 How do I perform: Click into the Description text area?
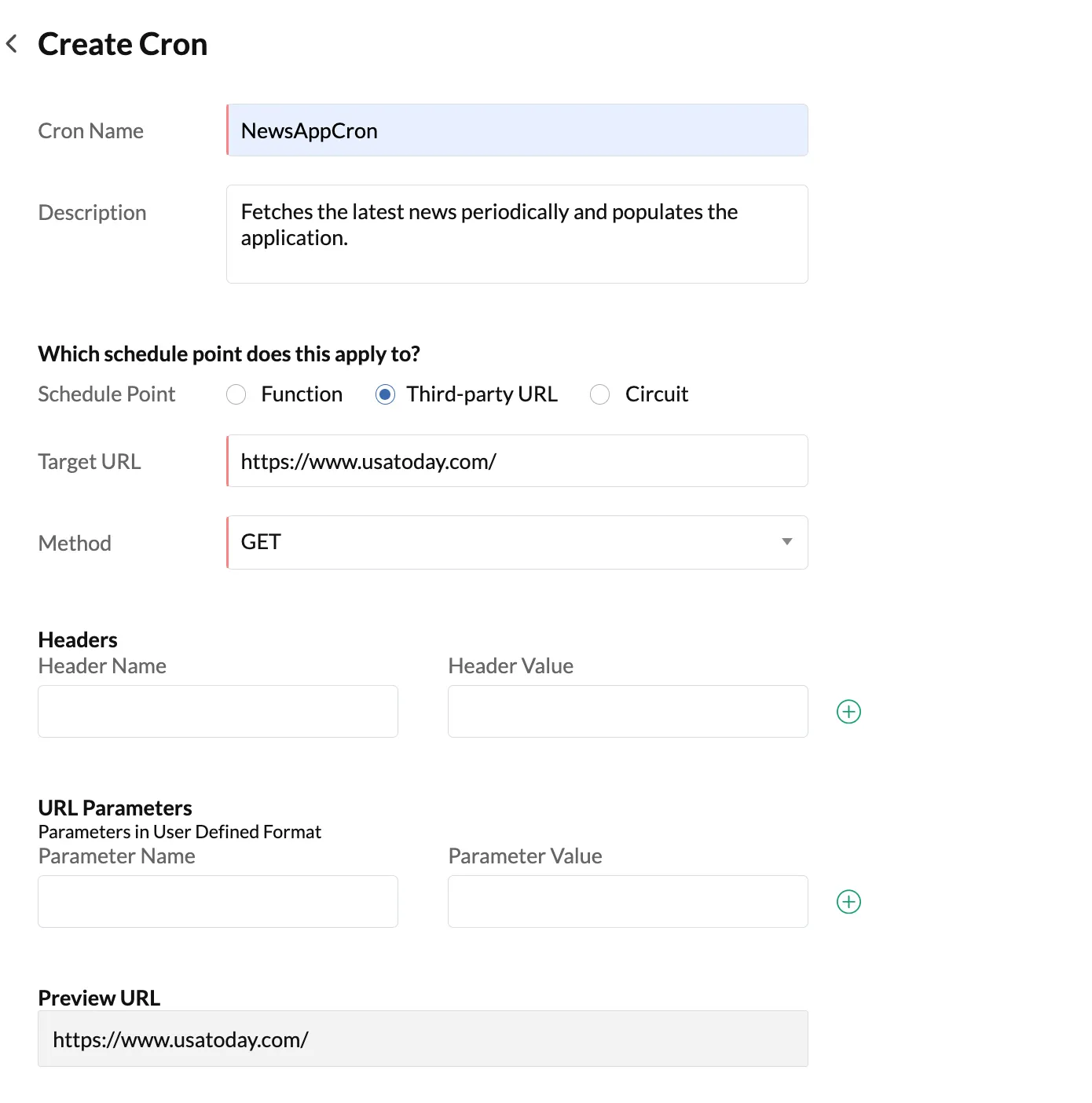pyautogui.click(x=517, y=234)
